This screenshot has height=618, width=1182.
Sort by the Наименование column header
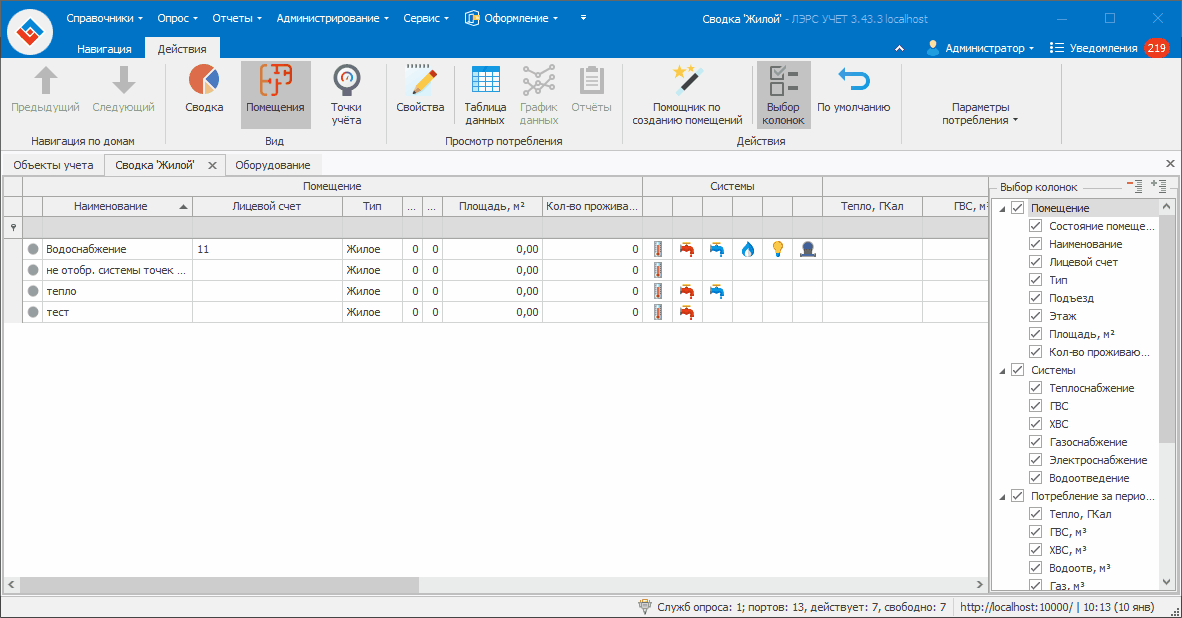pyautogui.click(x=117, y=206)
